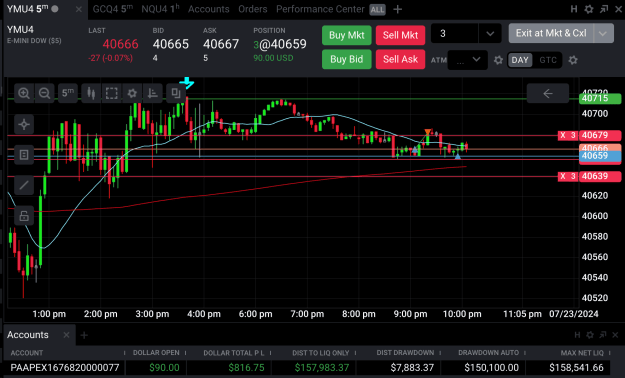Click the duplicate chart window icon
Image resolution: width=625 pixels, height=378 pixels.
click(x=176, y=93)
